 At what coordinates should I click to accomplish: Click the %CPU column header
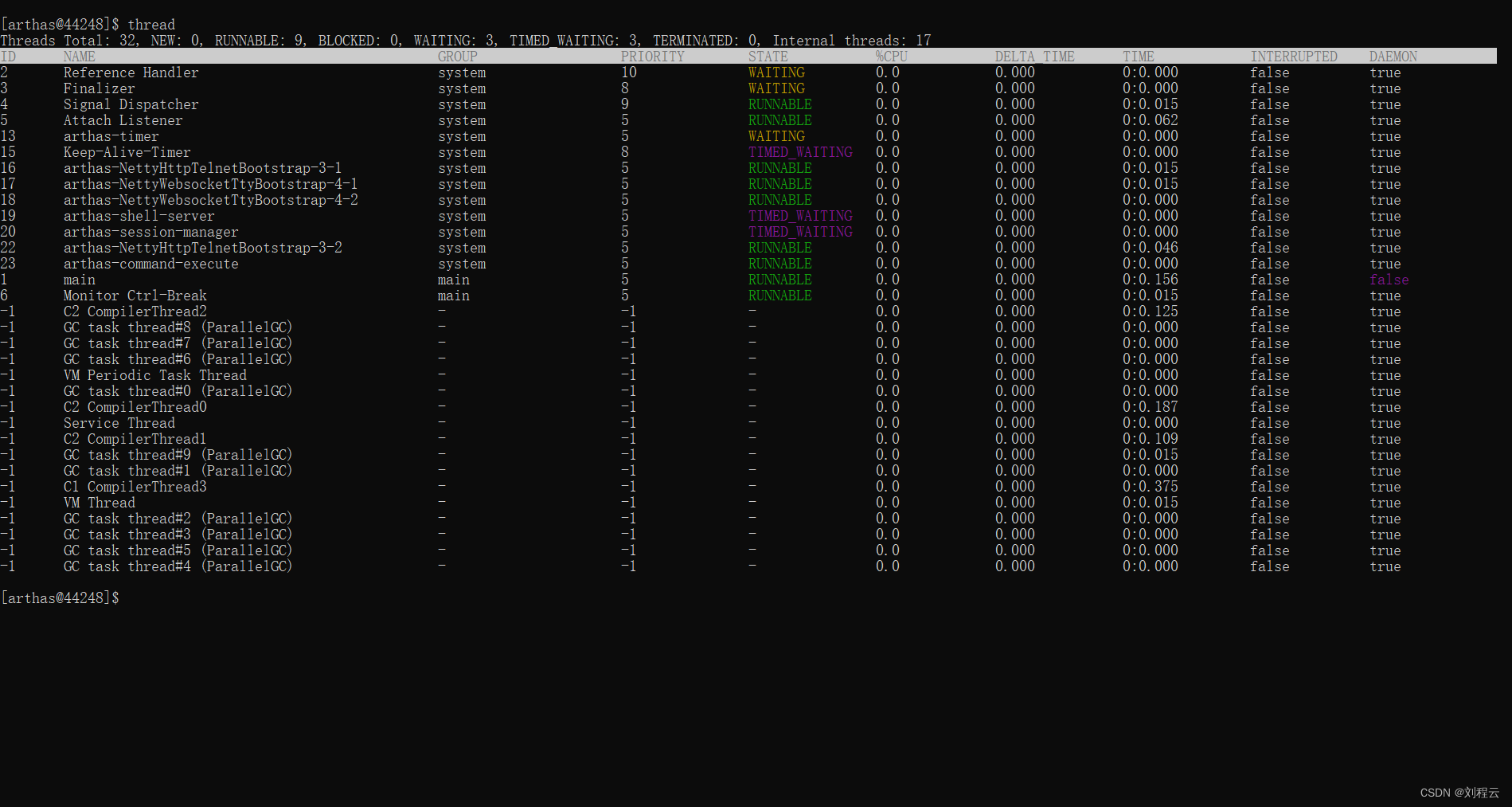(892, 57)
